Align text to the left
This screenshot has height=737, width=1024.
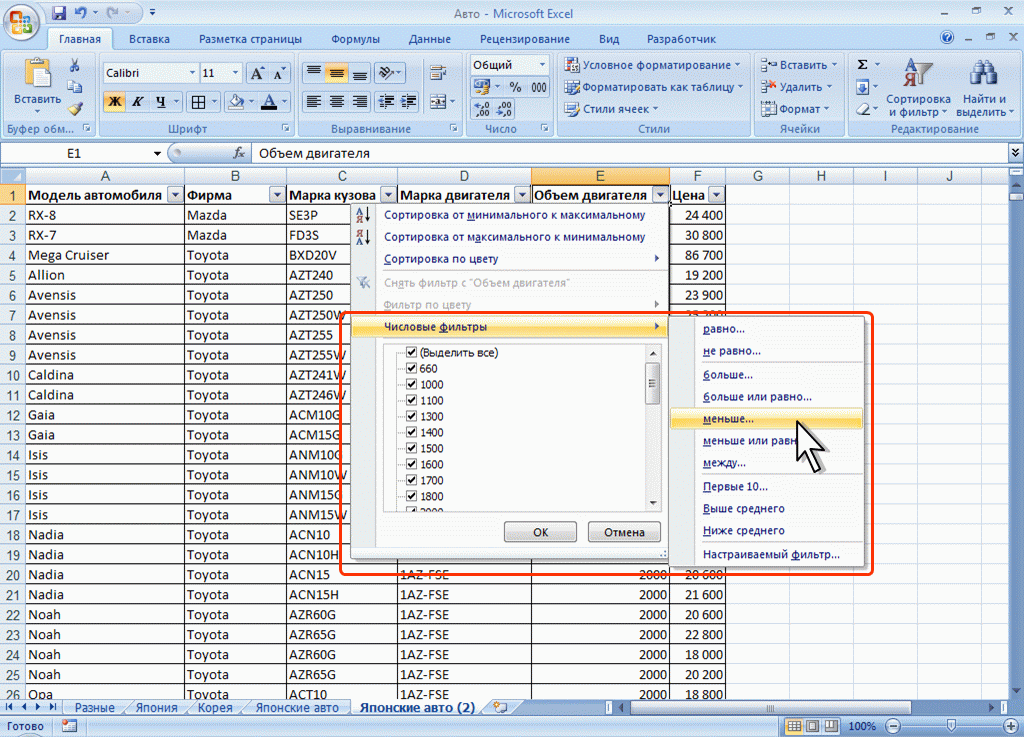pos(314,101)
